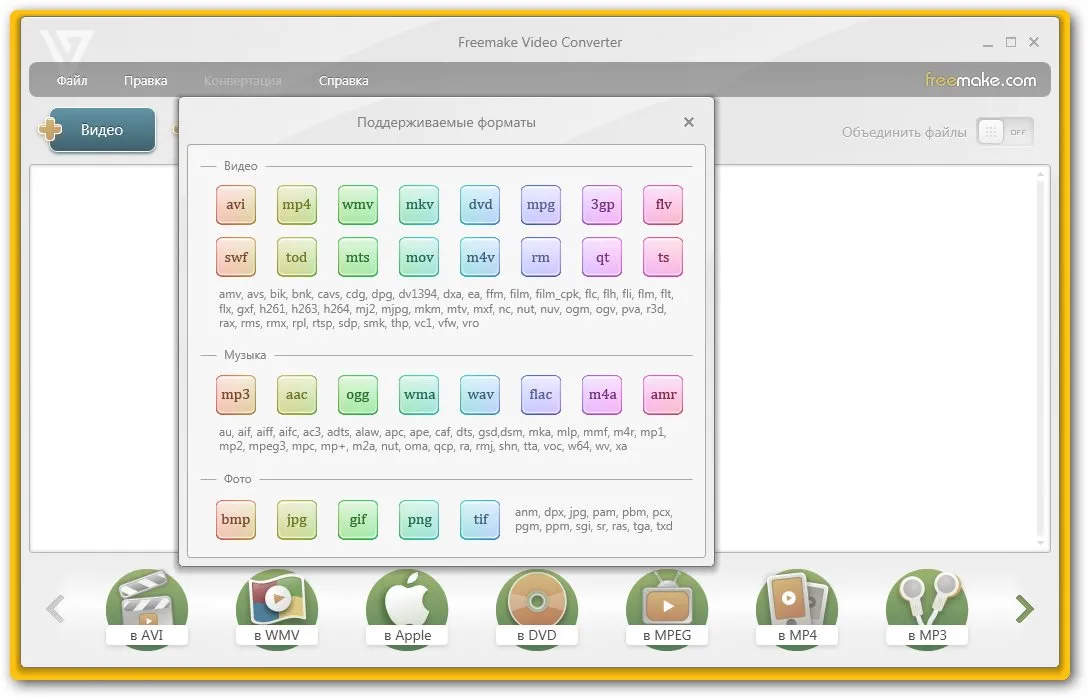Choose the mov format badge
This screenshot has height=698, width=1088.
point(419,257)
